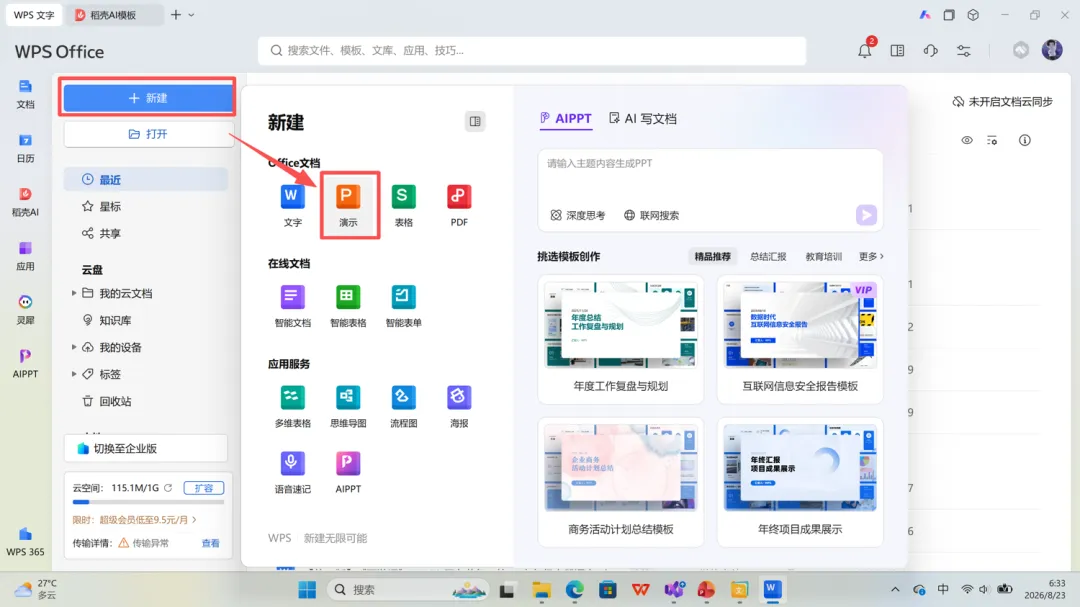
Task: Click info icon in right panel
Action: (x=1025, y=140)
